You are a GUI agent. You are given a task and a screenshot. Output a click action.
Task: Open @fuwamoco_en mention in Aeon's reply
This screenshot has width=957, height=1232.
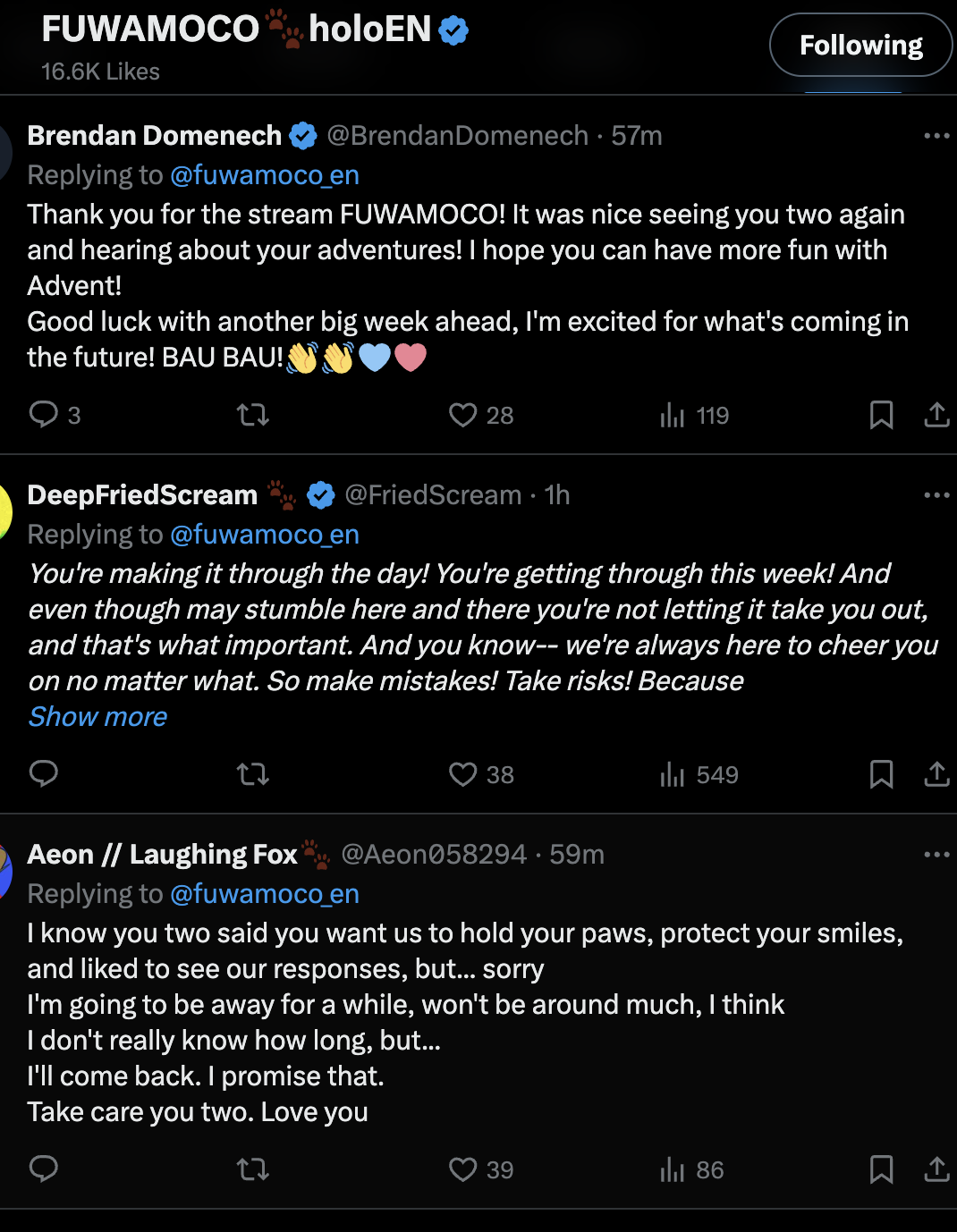(x=265, y=894)
